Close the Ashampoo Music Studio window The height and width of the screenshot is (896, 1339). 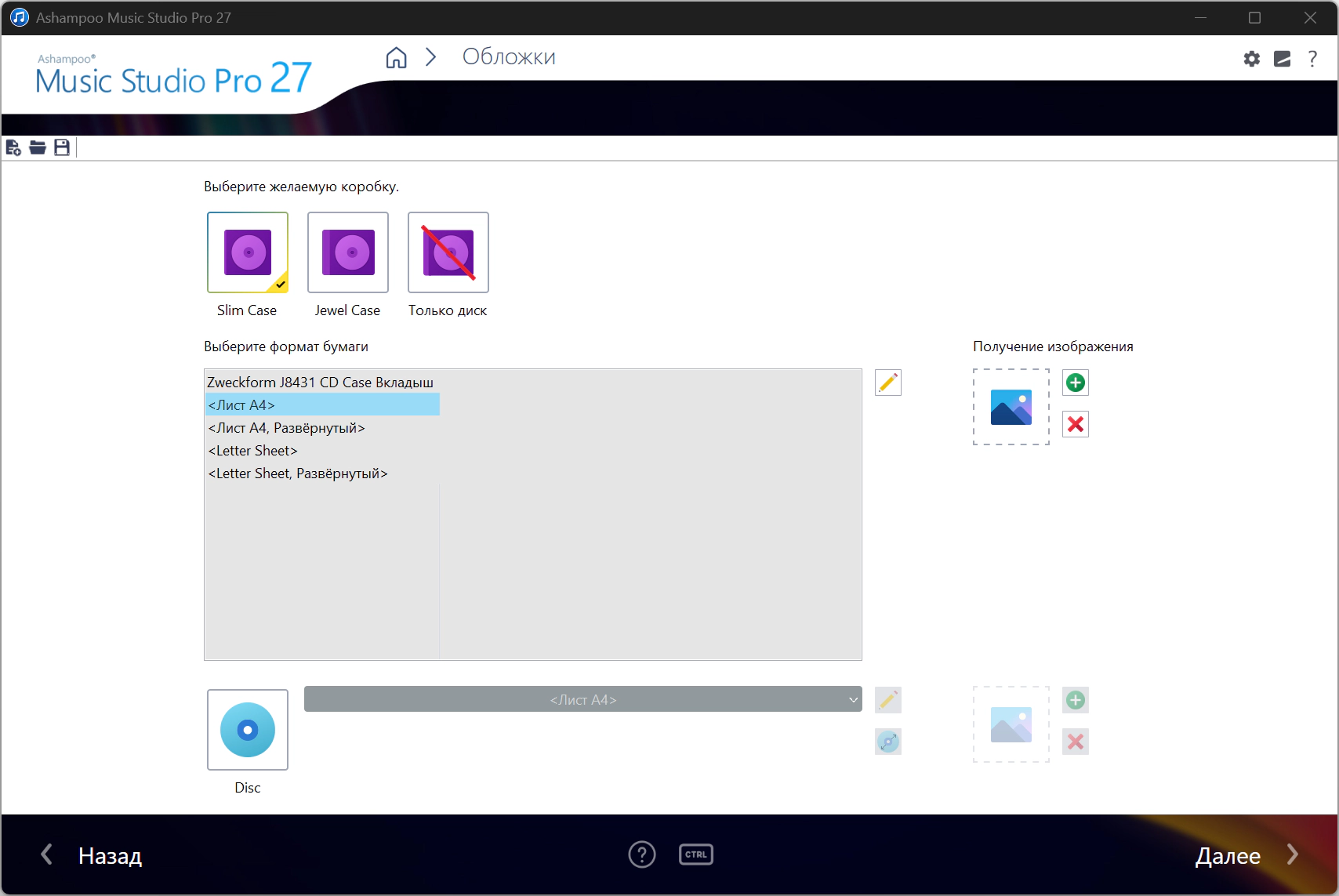point(1310,17)
